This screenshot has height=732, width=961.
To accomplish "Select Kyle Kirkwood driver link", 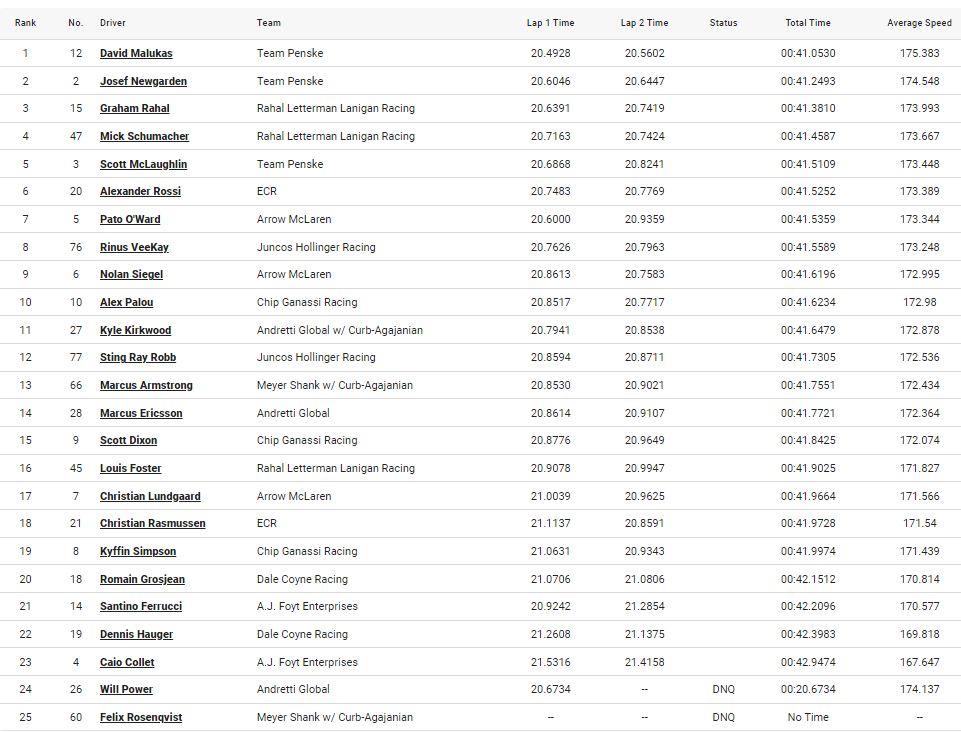I will (x=135, y=330).
